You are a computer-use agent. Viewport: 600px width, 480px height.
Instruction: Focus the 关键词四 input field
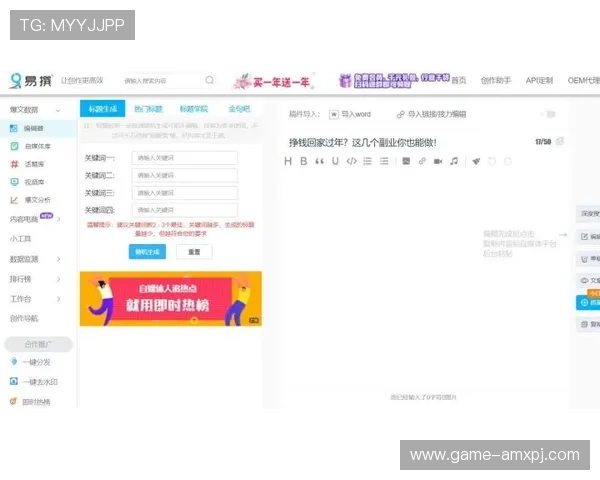pyautogui.click(x=184, y=210)
